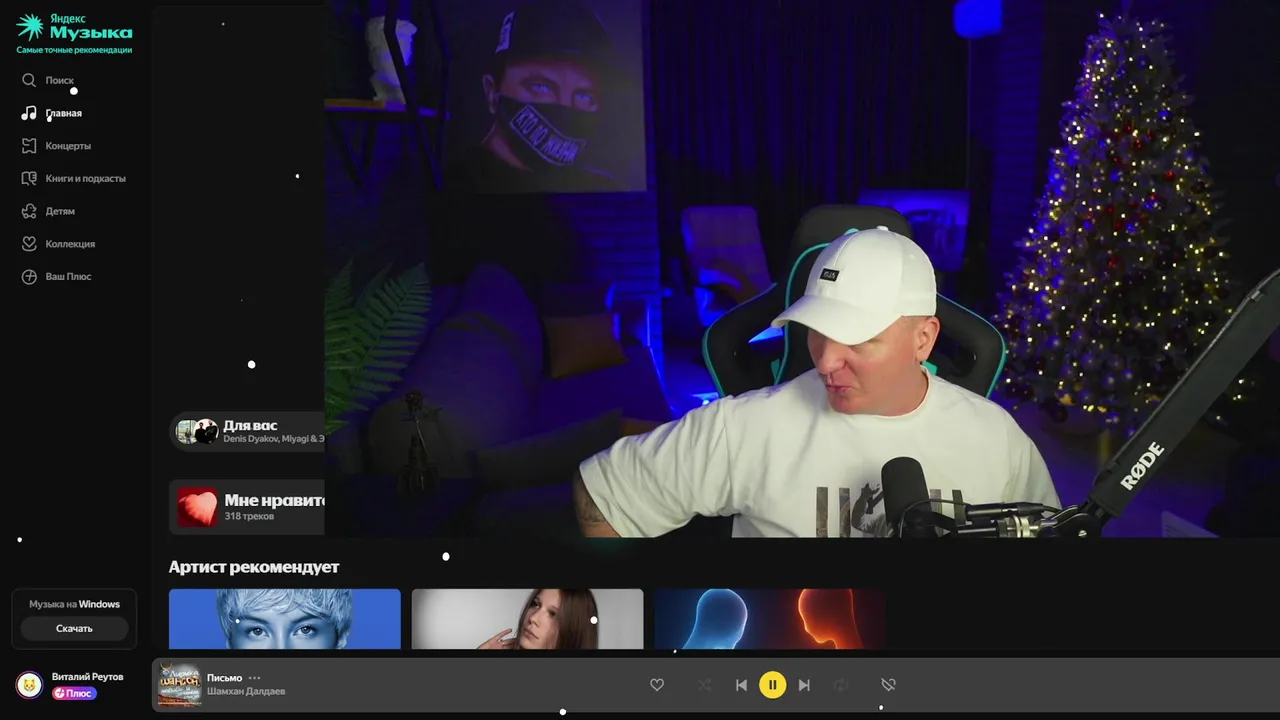1280x720 pixels.
Task: Click the Скачать button
Action: (x=74, y=628)
